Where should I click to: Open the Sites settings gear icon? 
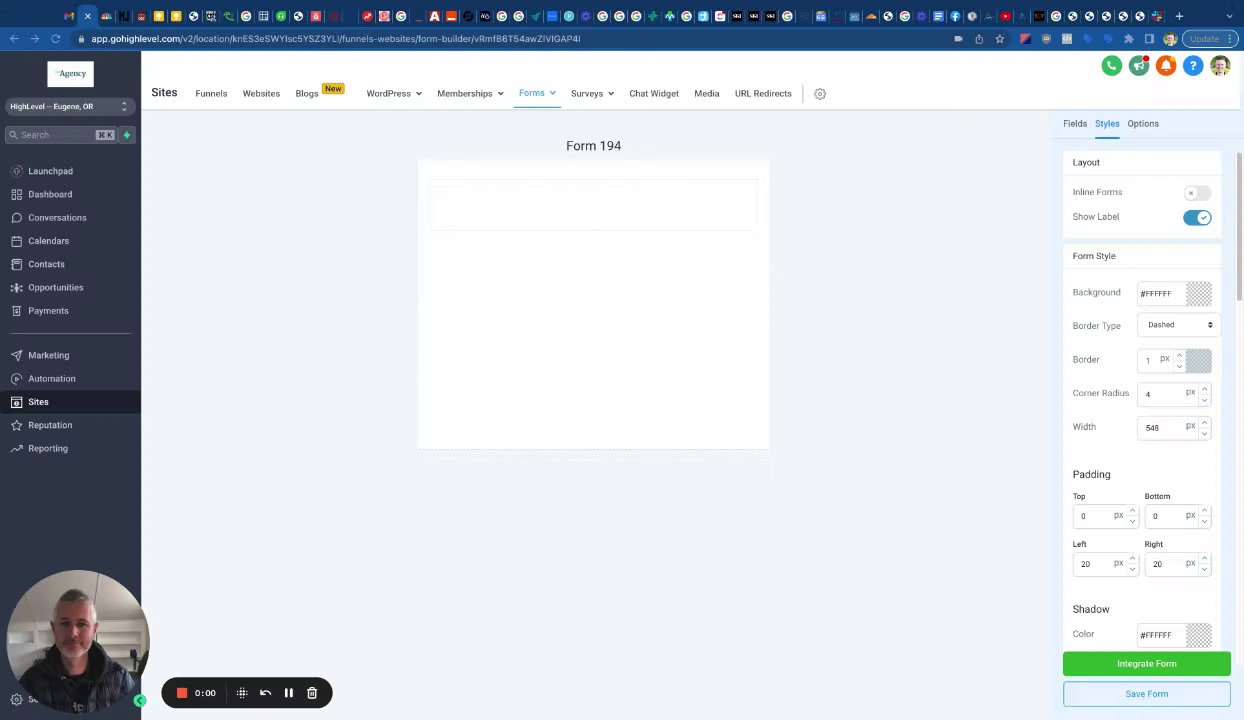tap(820, 94)
